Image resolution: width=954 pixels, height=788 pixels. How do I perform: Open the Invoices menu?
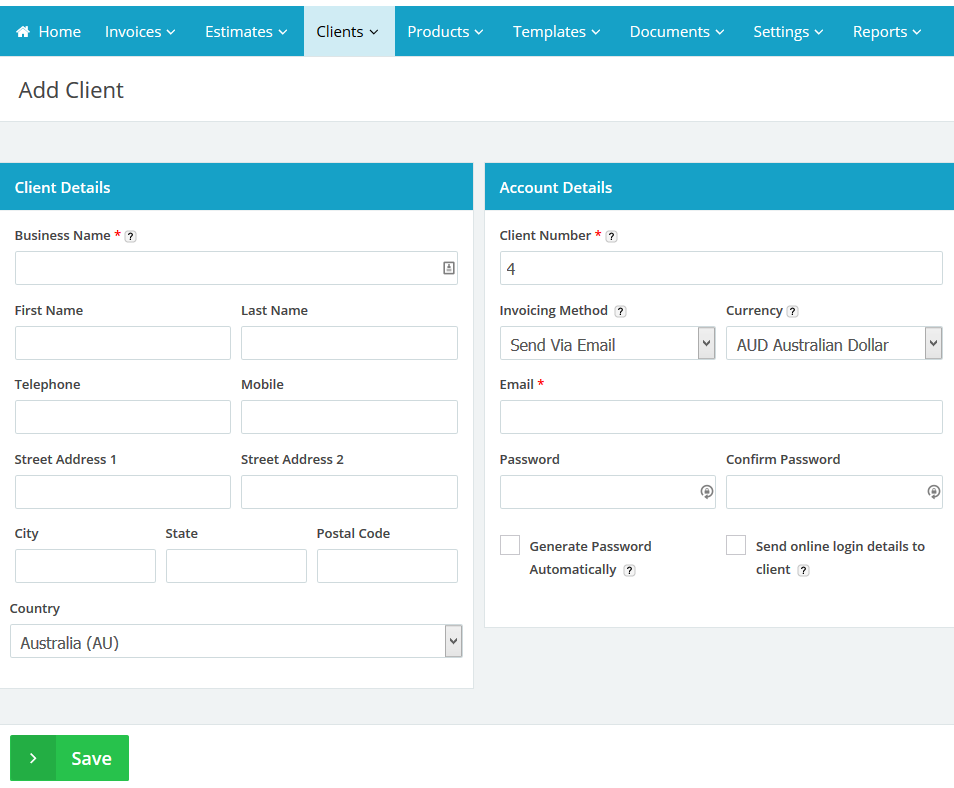[x=140, y=32]
